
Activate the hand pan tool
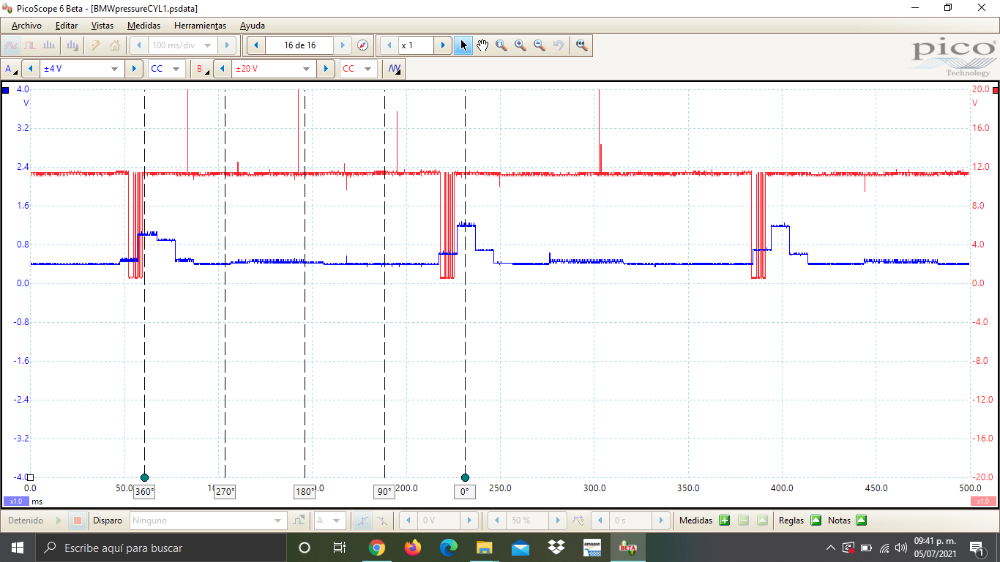(x=482, y=45)
